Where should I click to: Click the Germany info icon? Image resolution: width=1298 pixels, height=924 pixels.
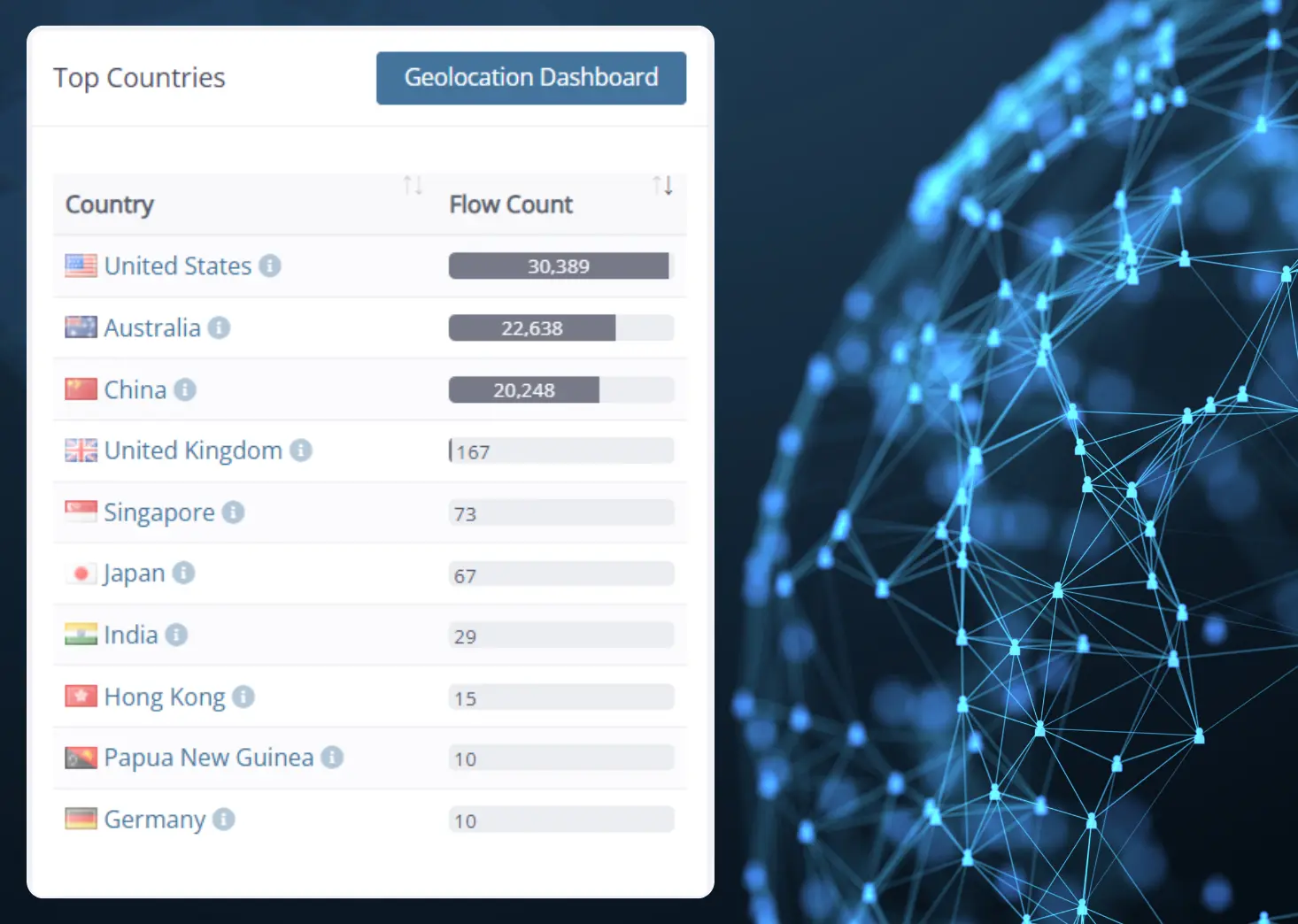pos(224,820)
